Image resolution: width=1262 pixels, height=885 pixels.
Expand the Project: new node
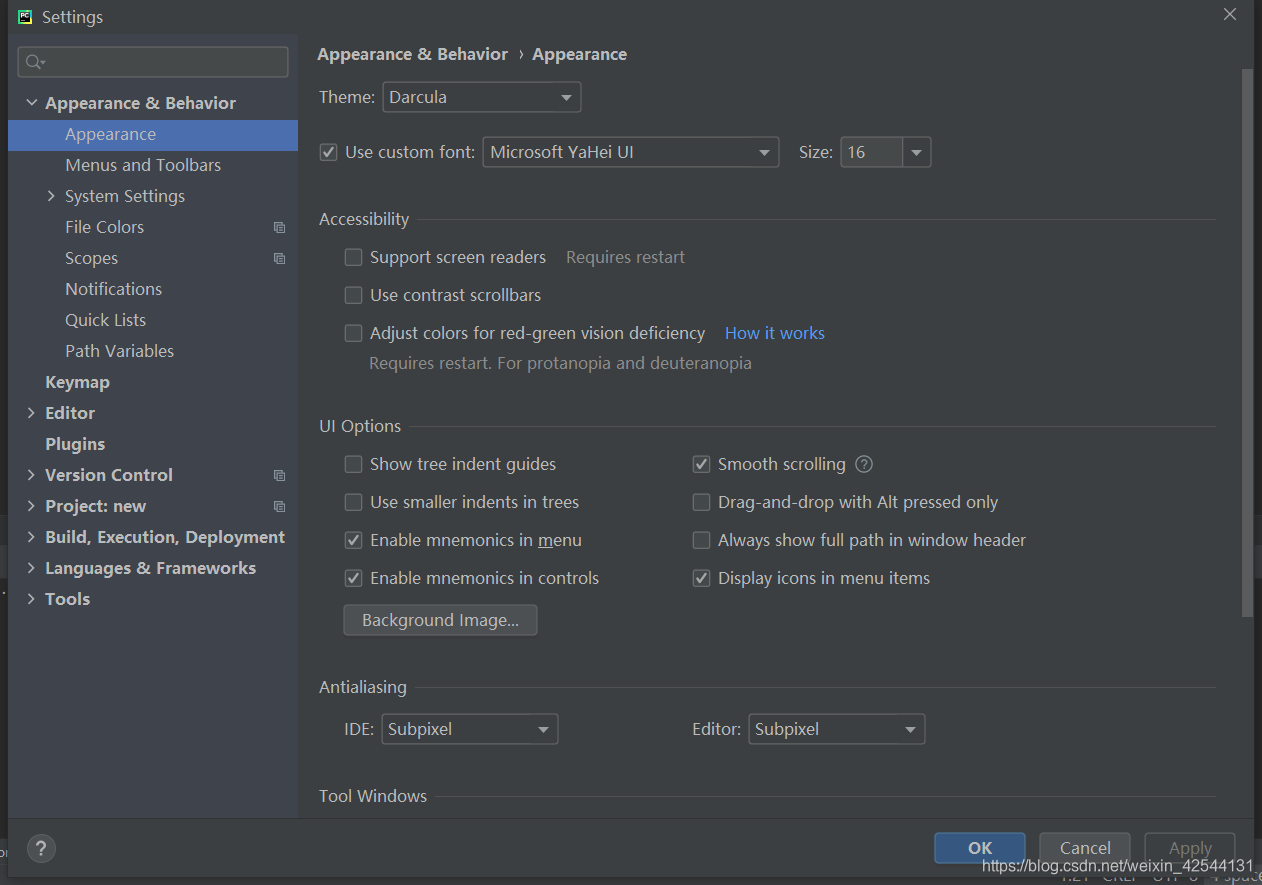(32, 506)
